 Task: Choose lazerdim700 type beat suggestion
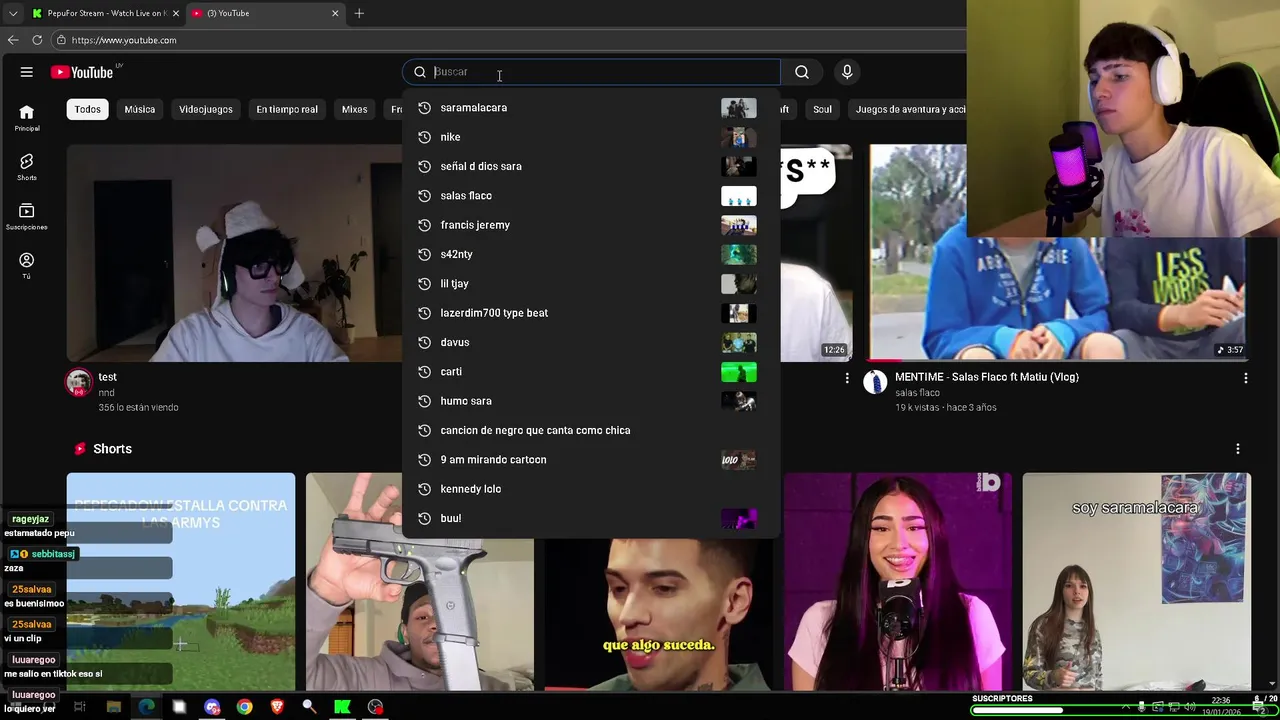[591, 313]
